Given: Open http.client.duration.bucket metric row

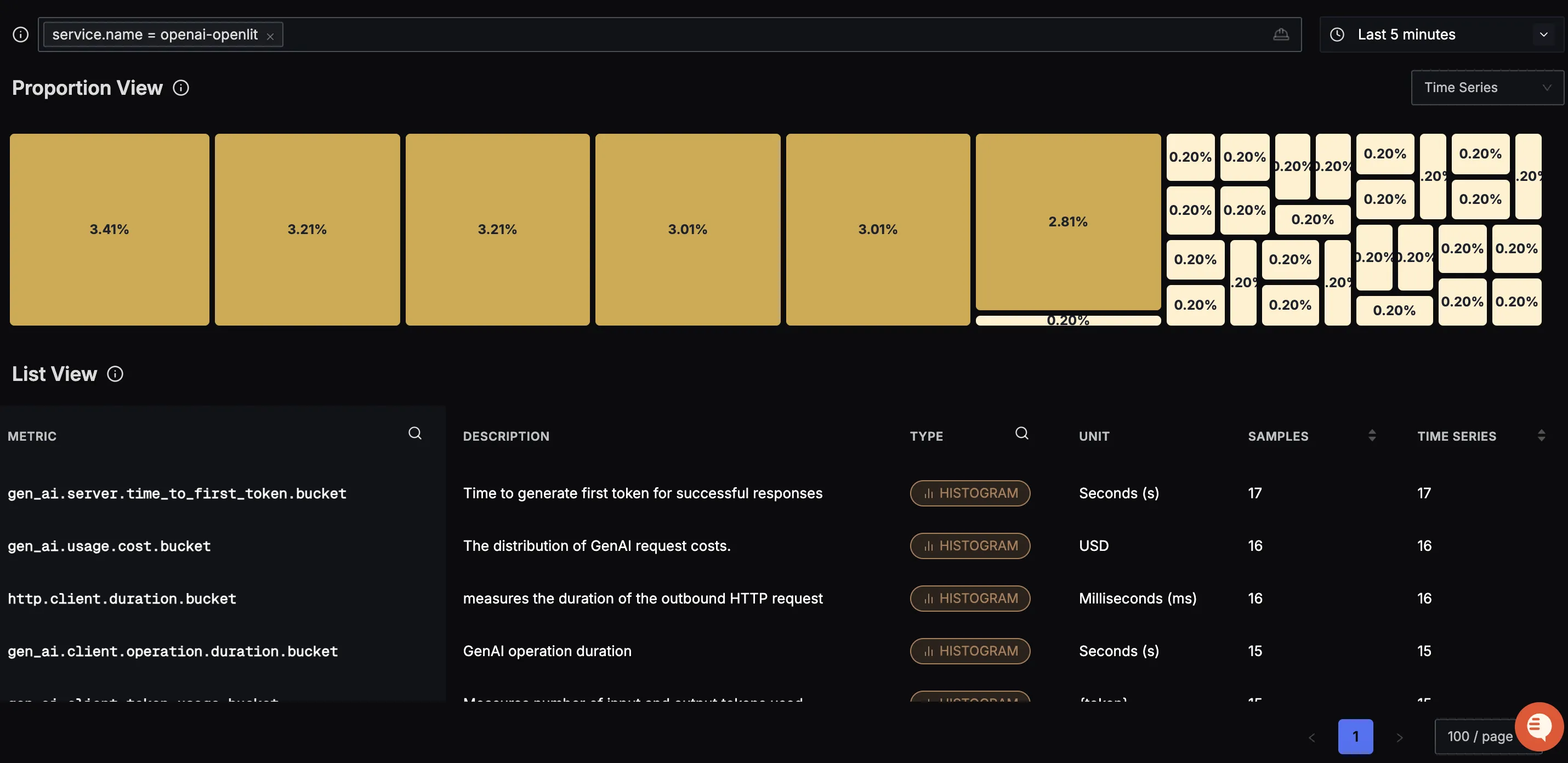Looking at the screenshot, I should point(122,599).
